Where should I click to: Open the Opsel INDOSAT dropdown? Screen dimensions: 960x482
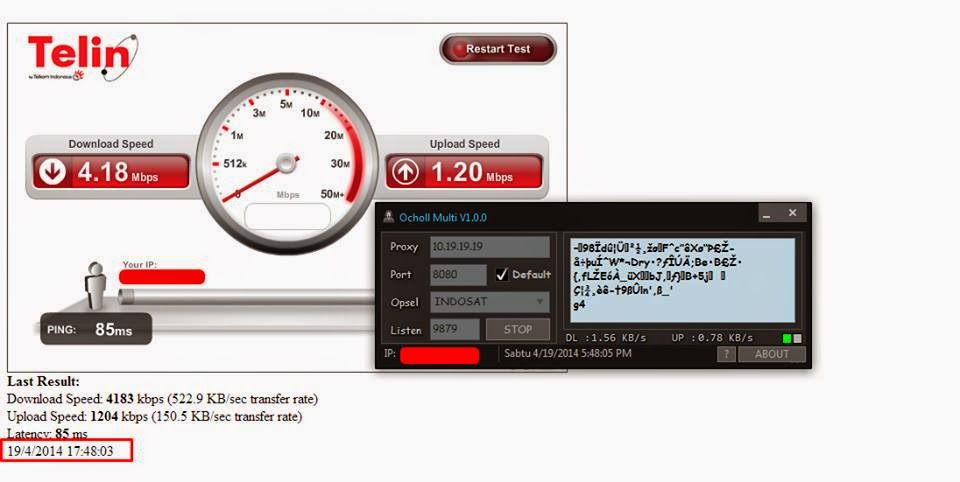pyautogui.click(x=490, y=302)
